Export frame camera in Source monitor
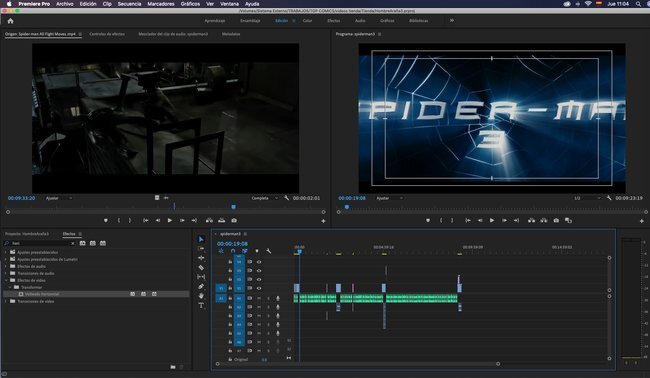This screenshot has height=378, width=650. click(234, 220)
